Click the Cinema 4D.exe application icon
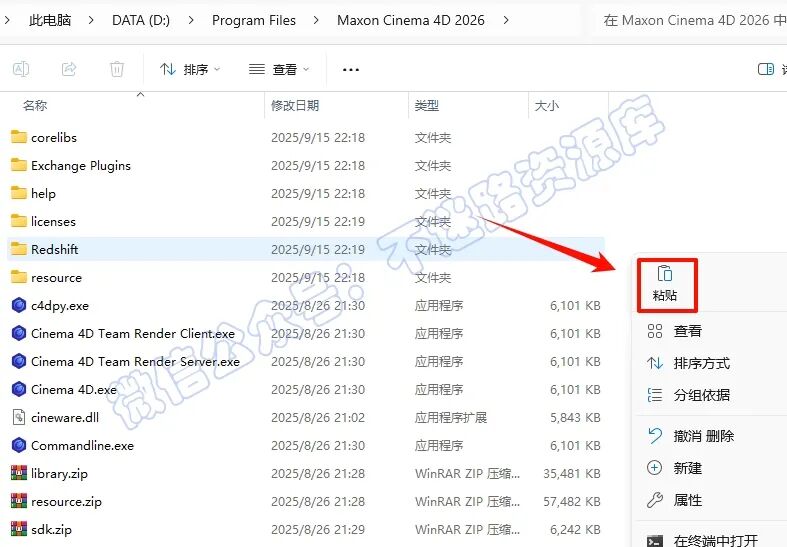 [19, 389]
